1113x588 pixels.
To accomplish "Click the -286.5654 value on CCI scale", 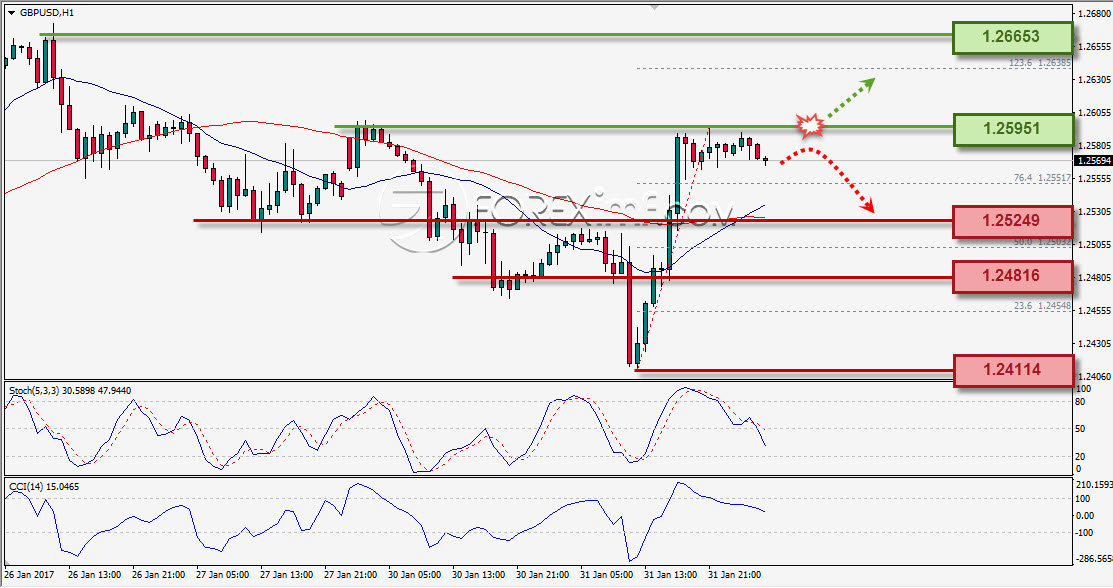I will click(1094, 559).
